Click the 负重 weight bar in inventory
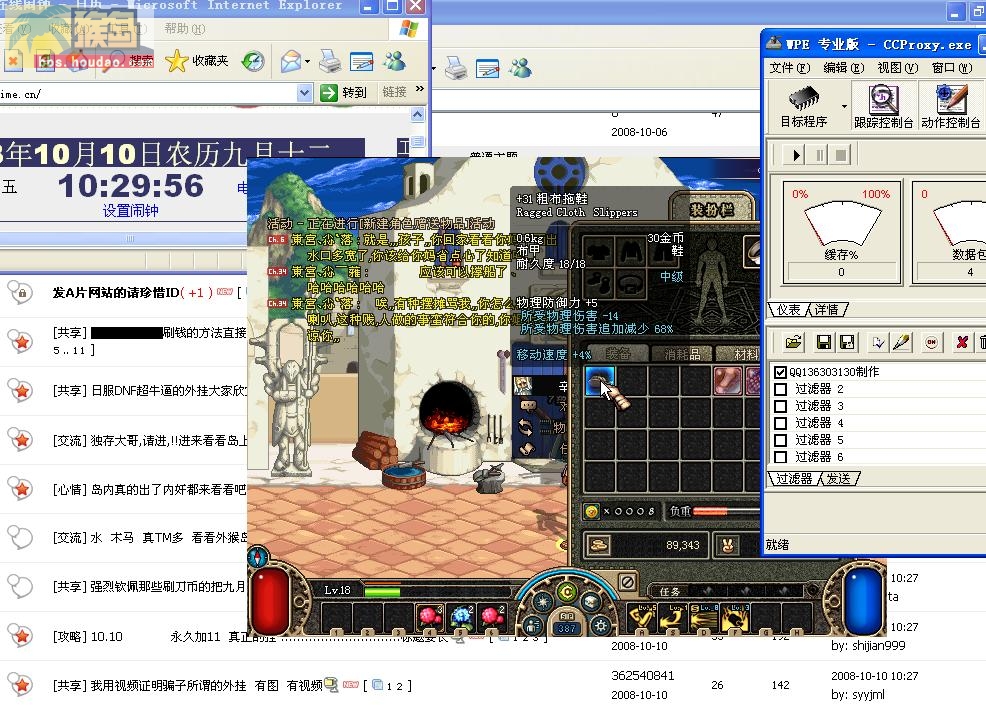This screenshot has height=705, width=986. click(713, 511)
